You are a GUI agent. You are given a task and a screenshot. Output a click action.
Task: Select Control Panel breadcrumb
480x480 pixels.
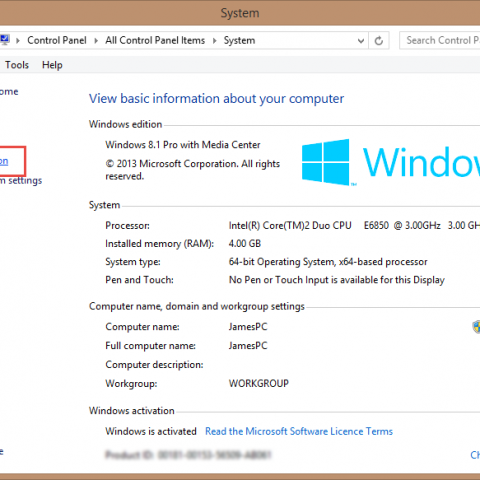[57, 40]
